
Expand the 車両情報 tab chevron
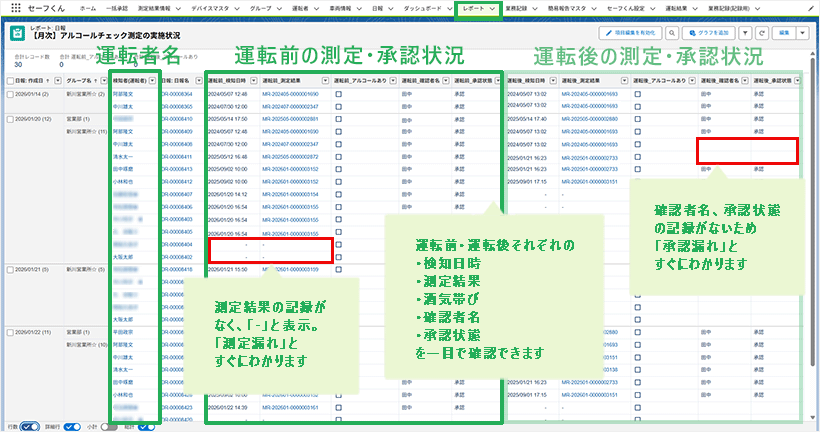359,8
